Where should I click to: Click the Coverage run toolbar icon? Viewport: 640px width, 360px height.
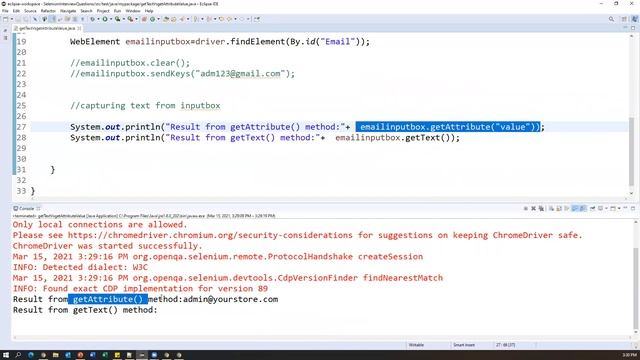(x=118, y=19)
